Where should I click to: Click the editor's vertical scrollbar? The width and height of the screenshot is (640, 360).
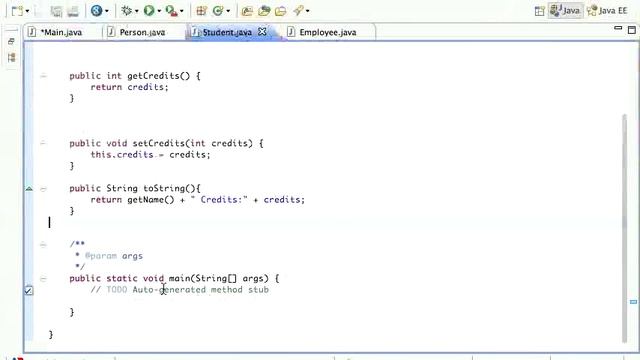tap(624, 228)
